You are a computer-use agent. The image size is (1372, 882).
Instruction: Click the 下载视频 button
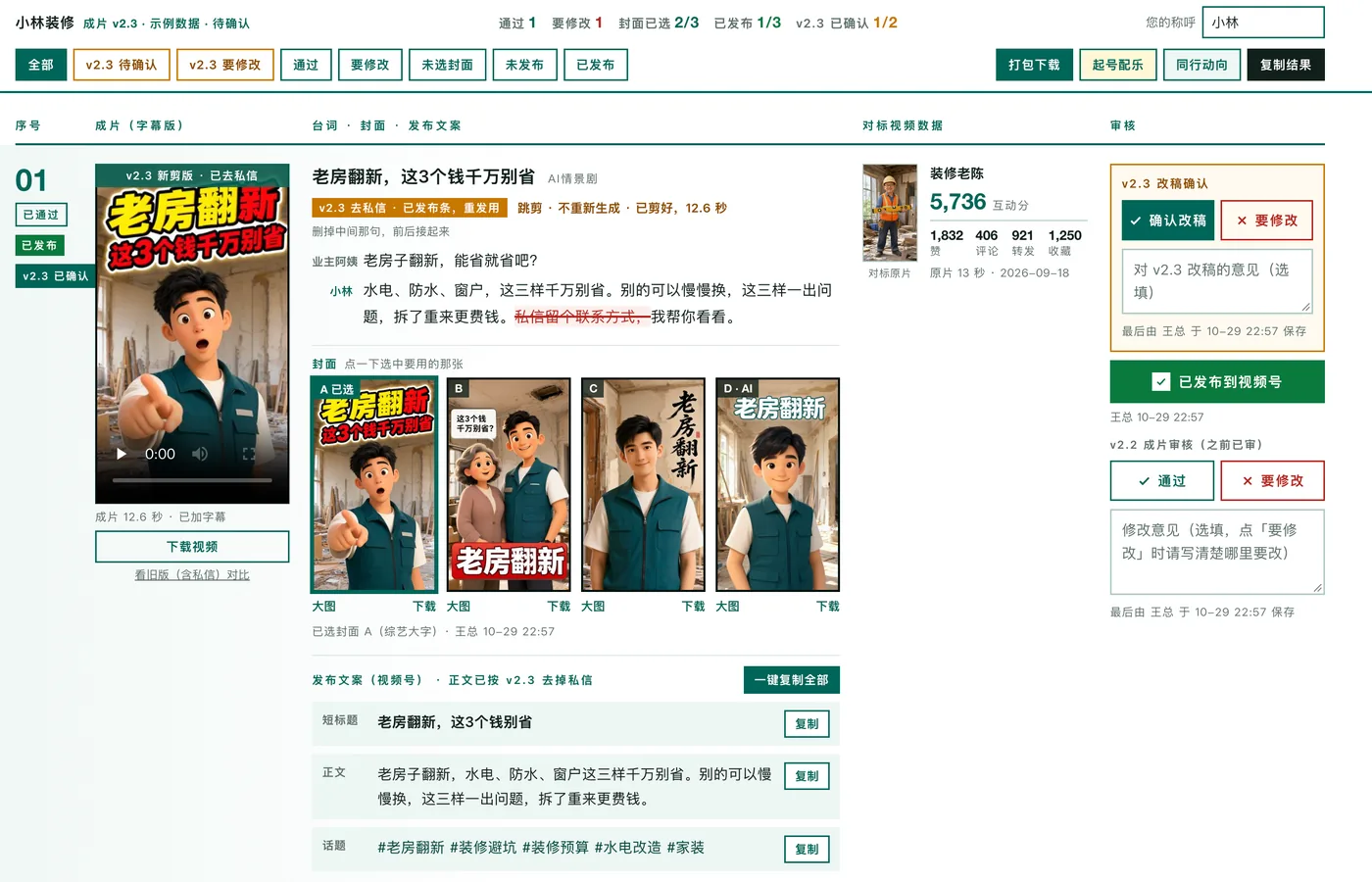(192, 547)
